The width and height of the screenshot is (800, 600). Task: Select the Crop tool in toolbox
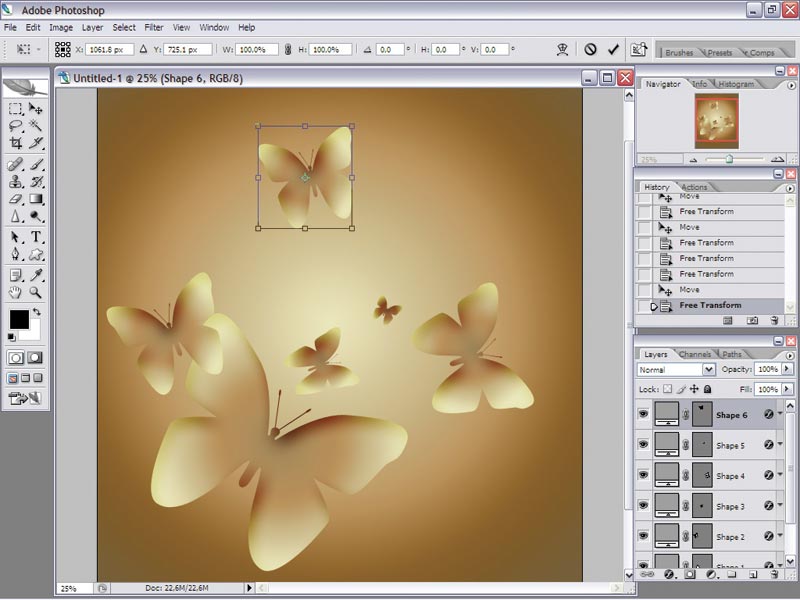pos(15,143)
